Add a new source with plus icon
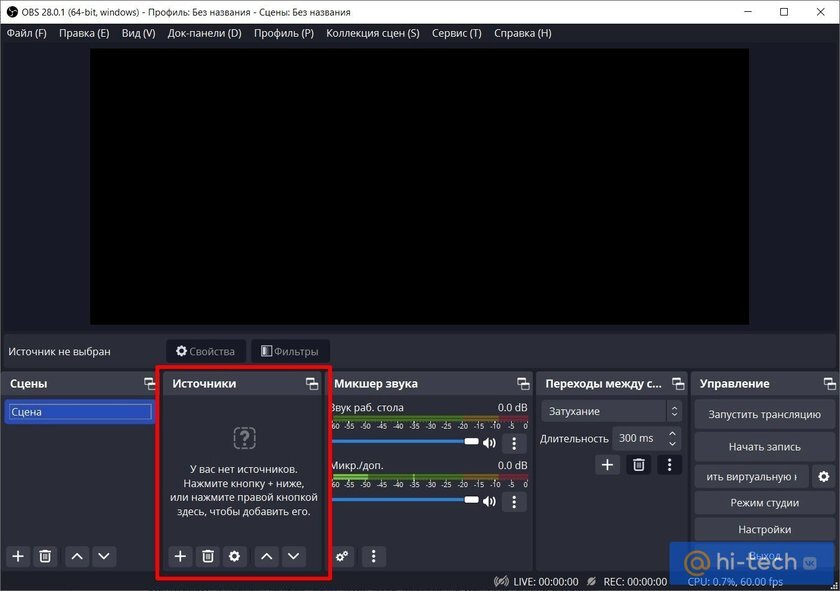 180,556
